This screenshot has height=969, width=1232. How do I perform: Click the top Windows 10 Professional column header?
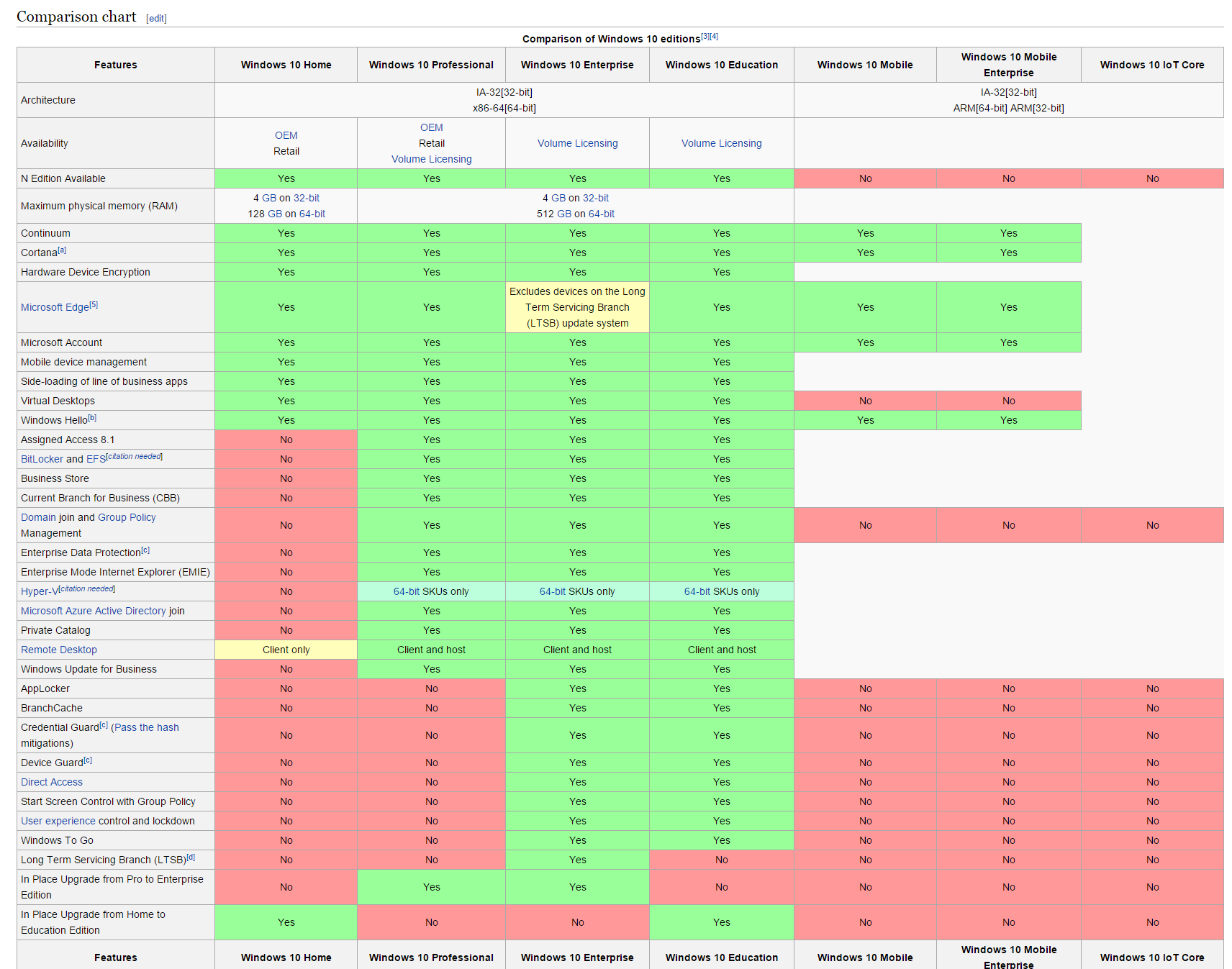(x=431, y=65)
